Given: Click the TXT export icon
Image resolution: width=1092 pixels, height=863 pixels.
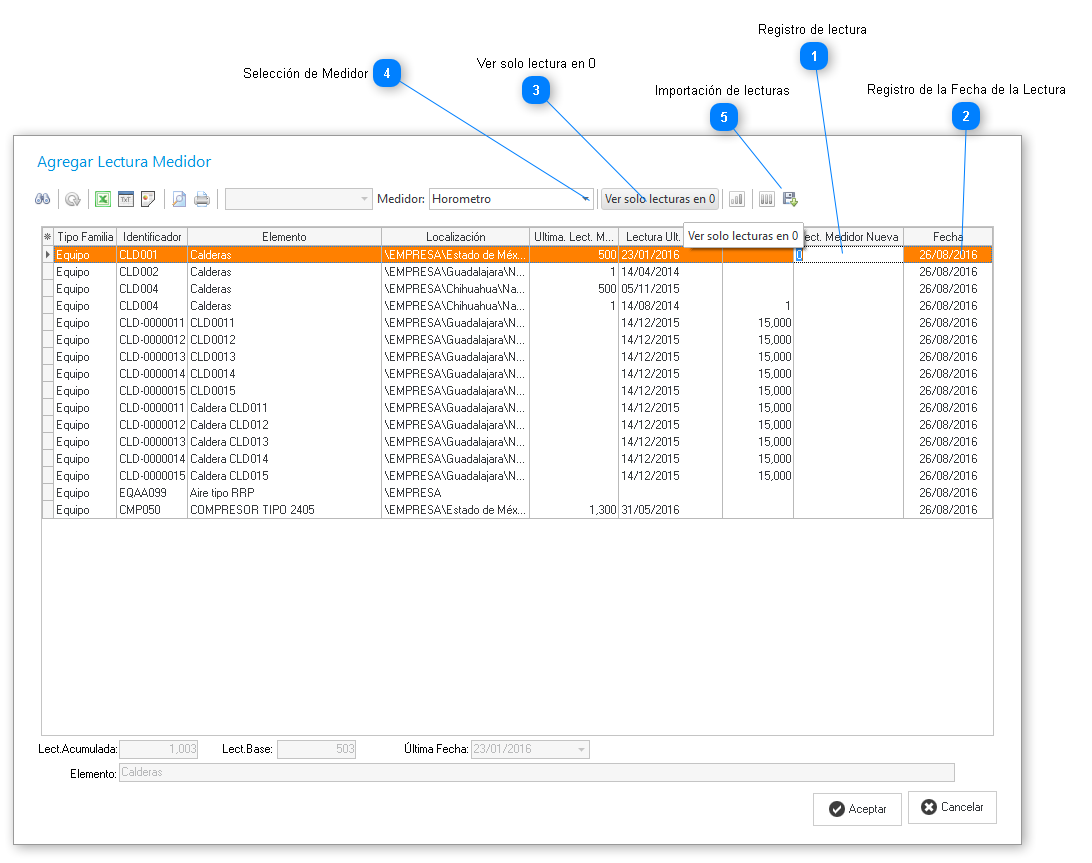Looking at the screenshot, I should pos(126,199).
